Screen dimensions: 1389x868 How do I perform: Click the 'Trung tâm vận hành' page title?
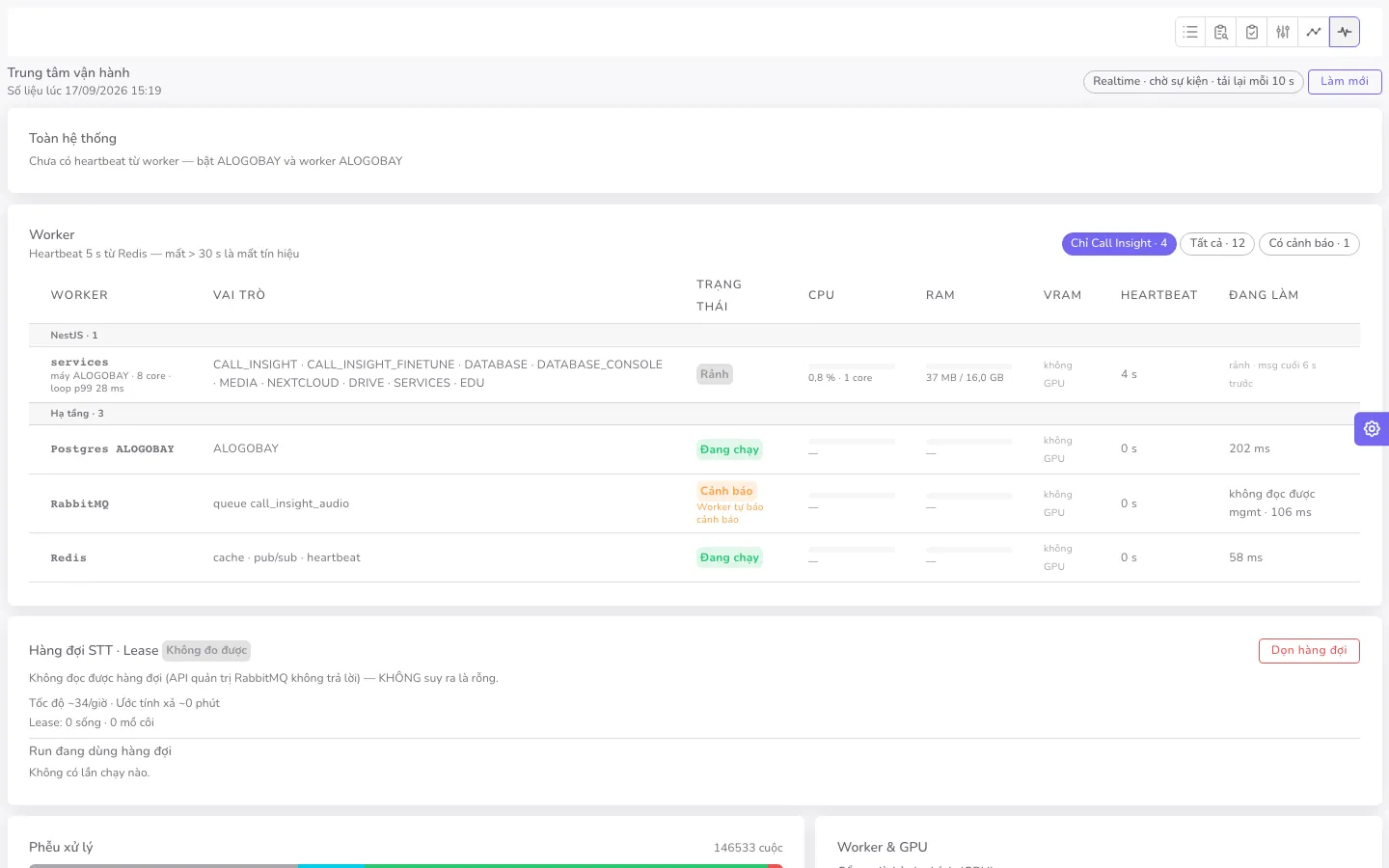click(68, 72)
